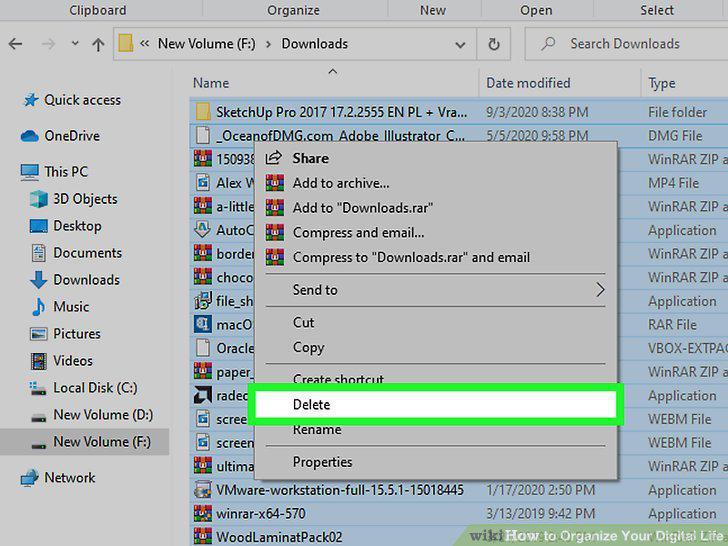Image resolution: width=728 pixels, height=546 pixels.
Task: Click the Downloads blue arrow icon
Action: coord(38,280)
